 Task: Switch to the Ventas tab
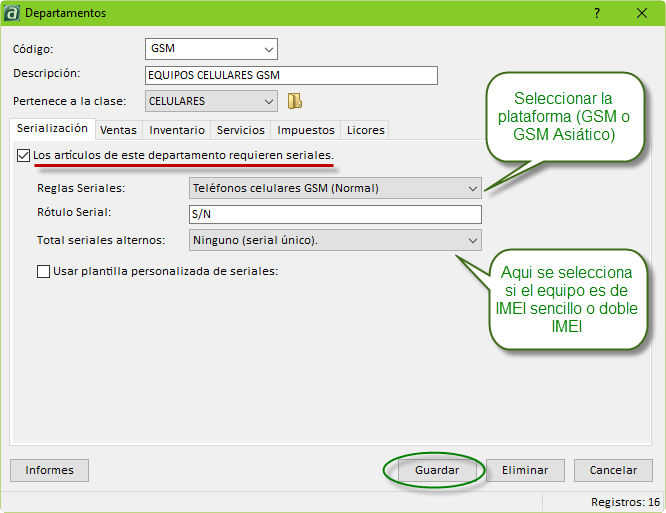click(118, 130)
